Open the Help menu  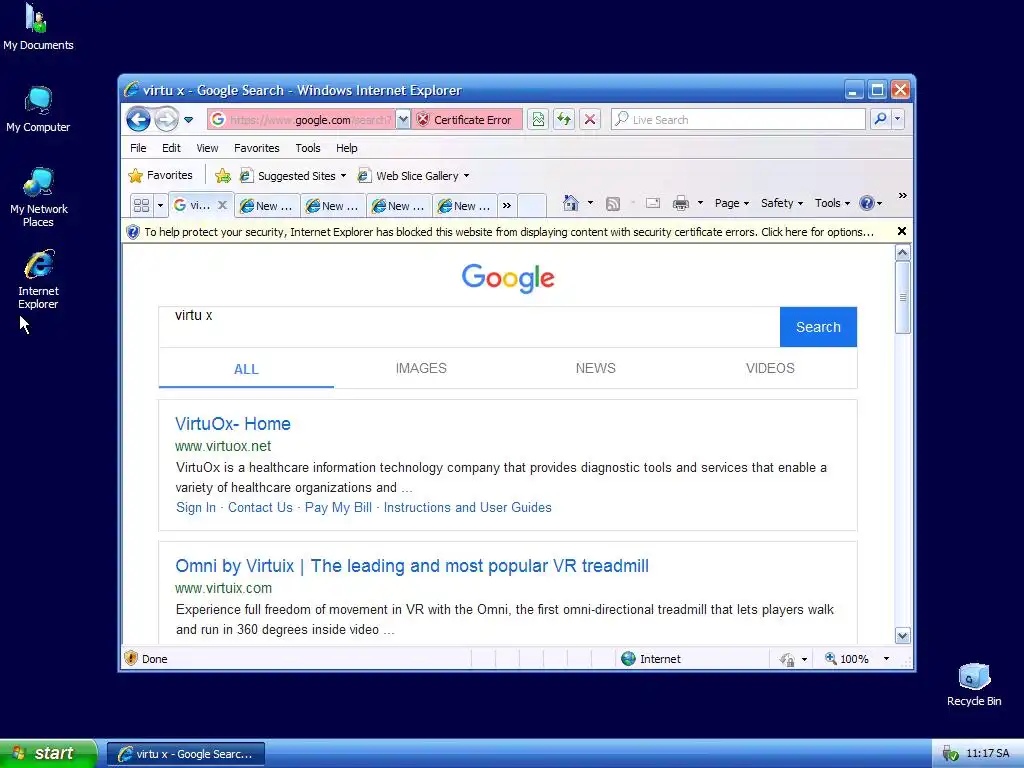click(x=347, y=148)
